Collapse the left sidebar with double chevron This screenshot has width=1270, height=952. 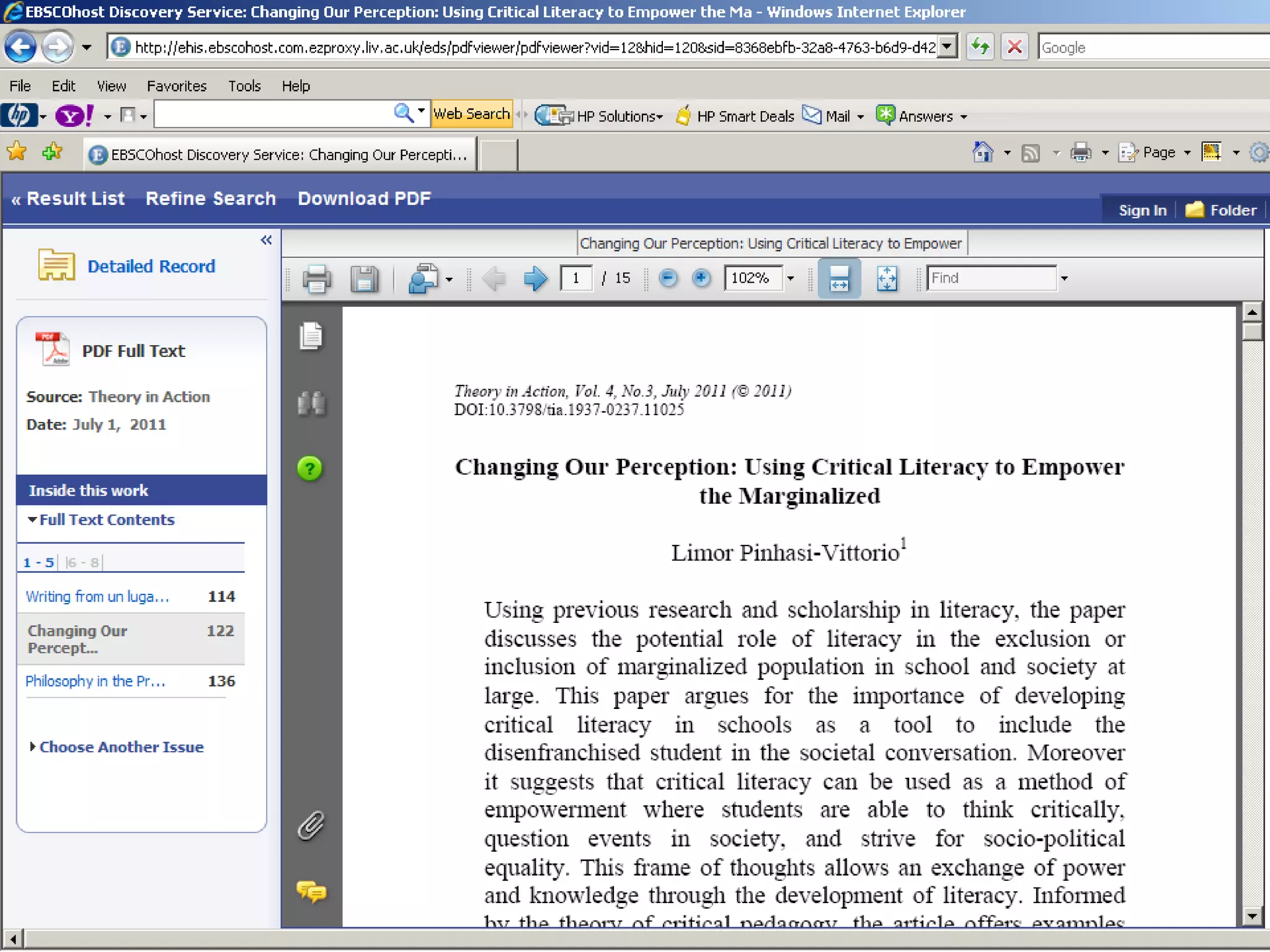pos(266,240)
